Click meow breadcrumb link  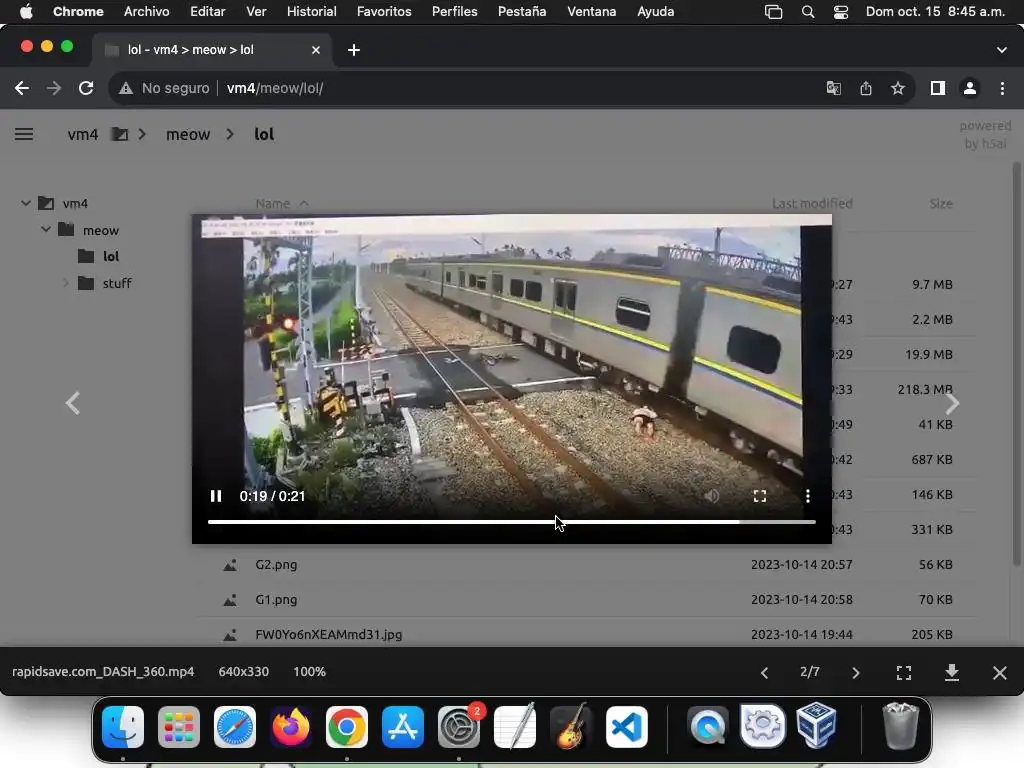pyautogui.click(x=188, y=134)
